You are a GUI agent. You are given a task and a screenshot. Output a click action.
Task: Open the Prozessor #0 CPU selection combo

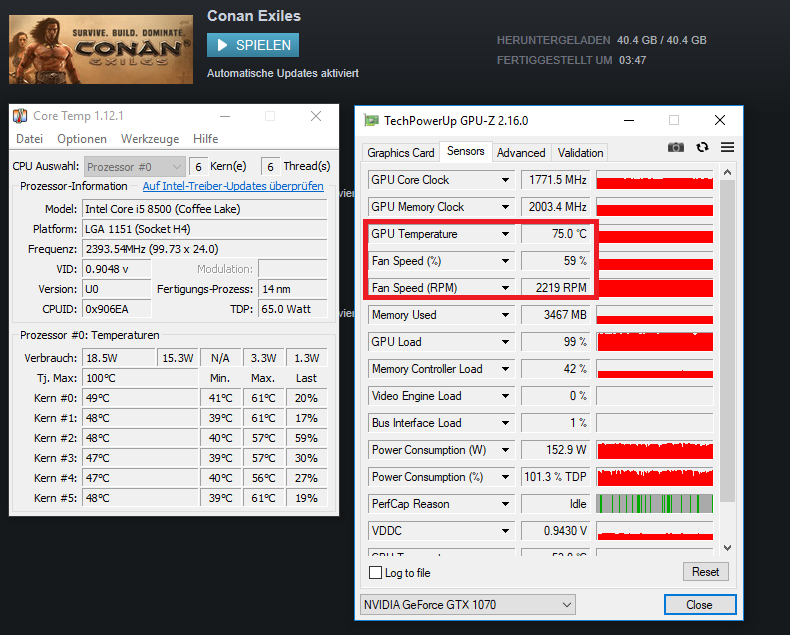click(135, 167)
